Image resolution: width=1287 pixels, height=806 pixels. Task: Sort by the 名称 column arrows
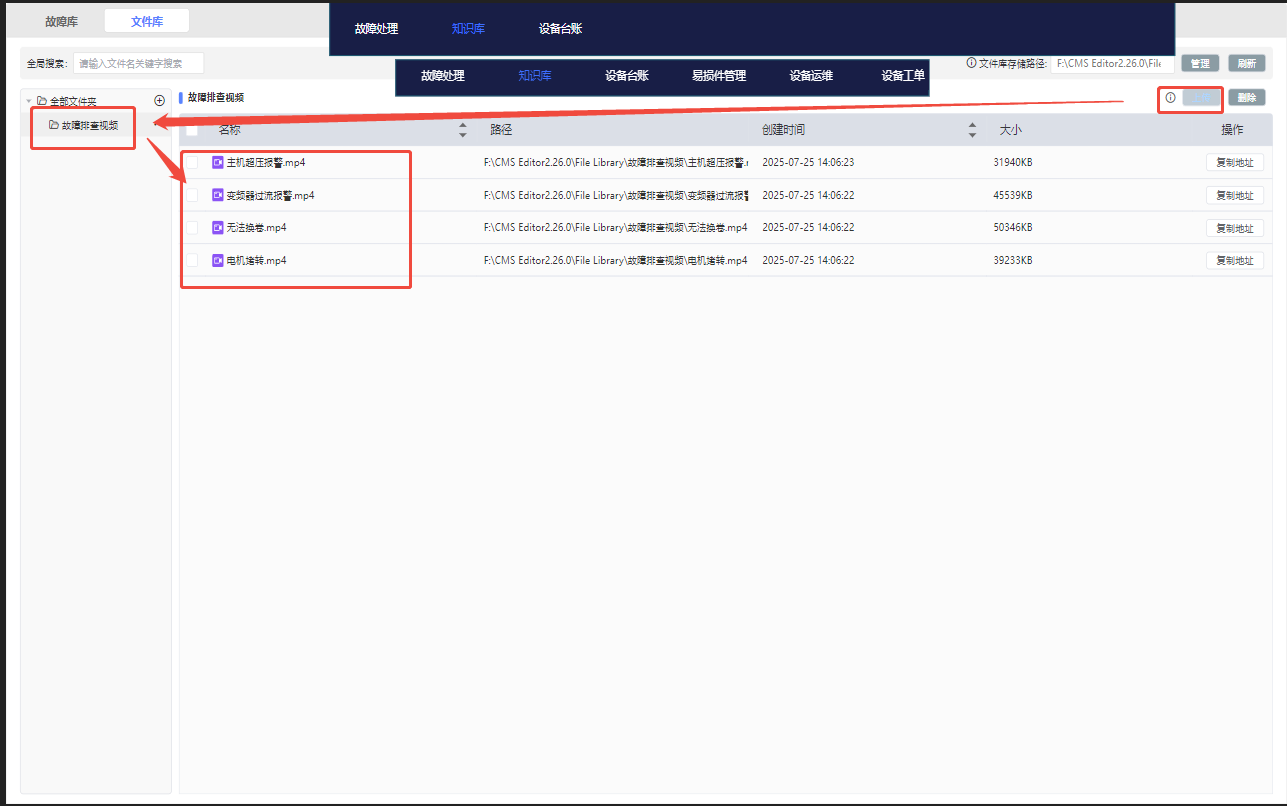click(x=462, y=130)
